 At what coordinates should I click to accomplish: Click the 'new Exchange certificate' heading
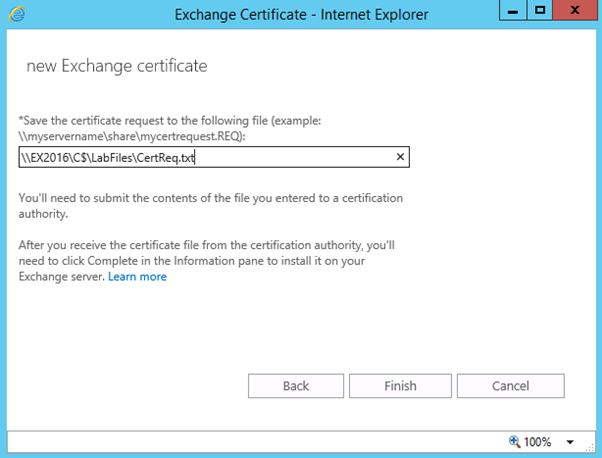coord(117,66)
